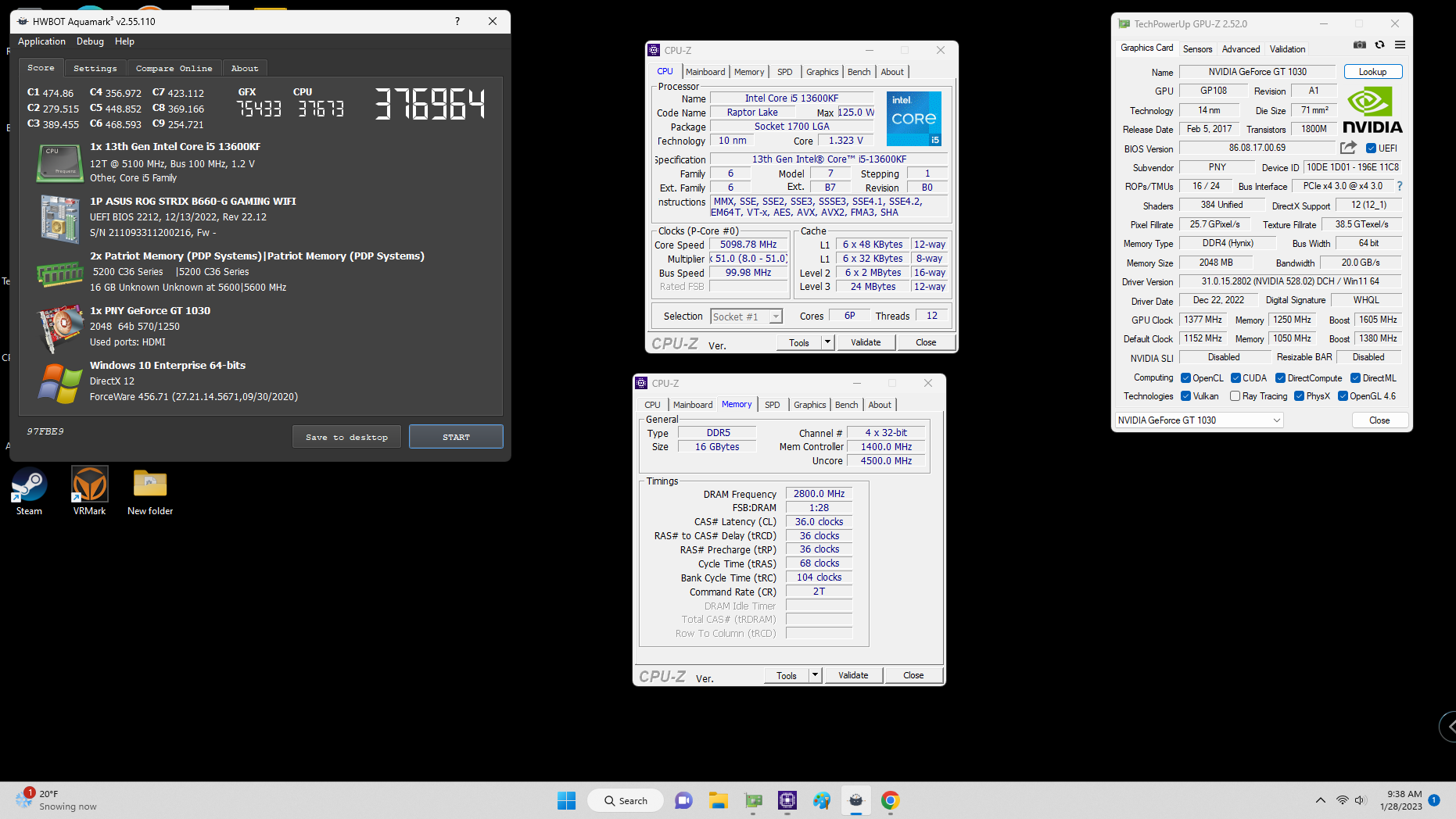The height and width of the screenshot is (819, 1456).
Task: Expand Tools dropdown arrow in Memory tab window
Action: tap(815, 675)
